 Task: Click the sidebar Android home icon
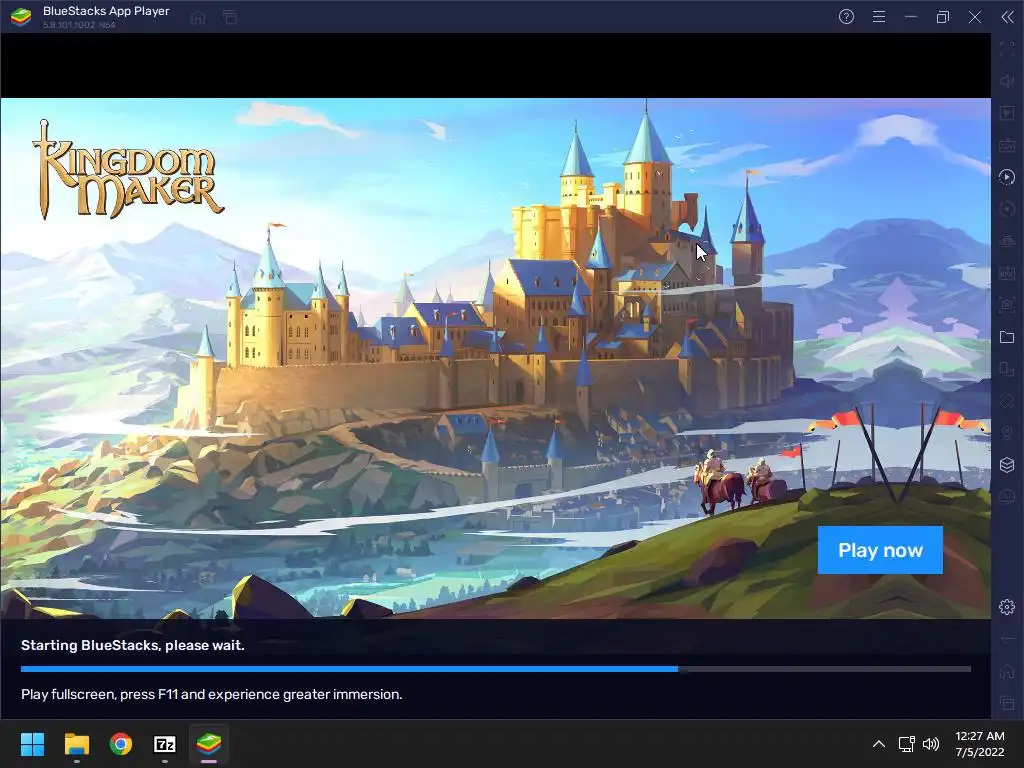(x=1007, y=671)
